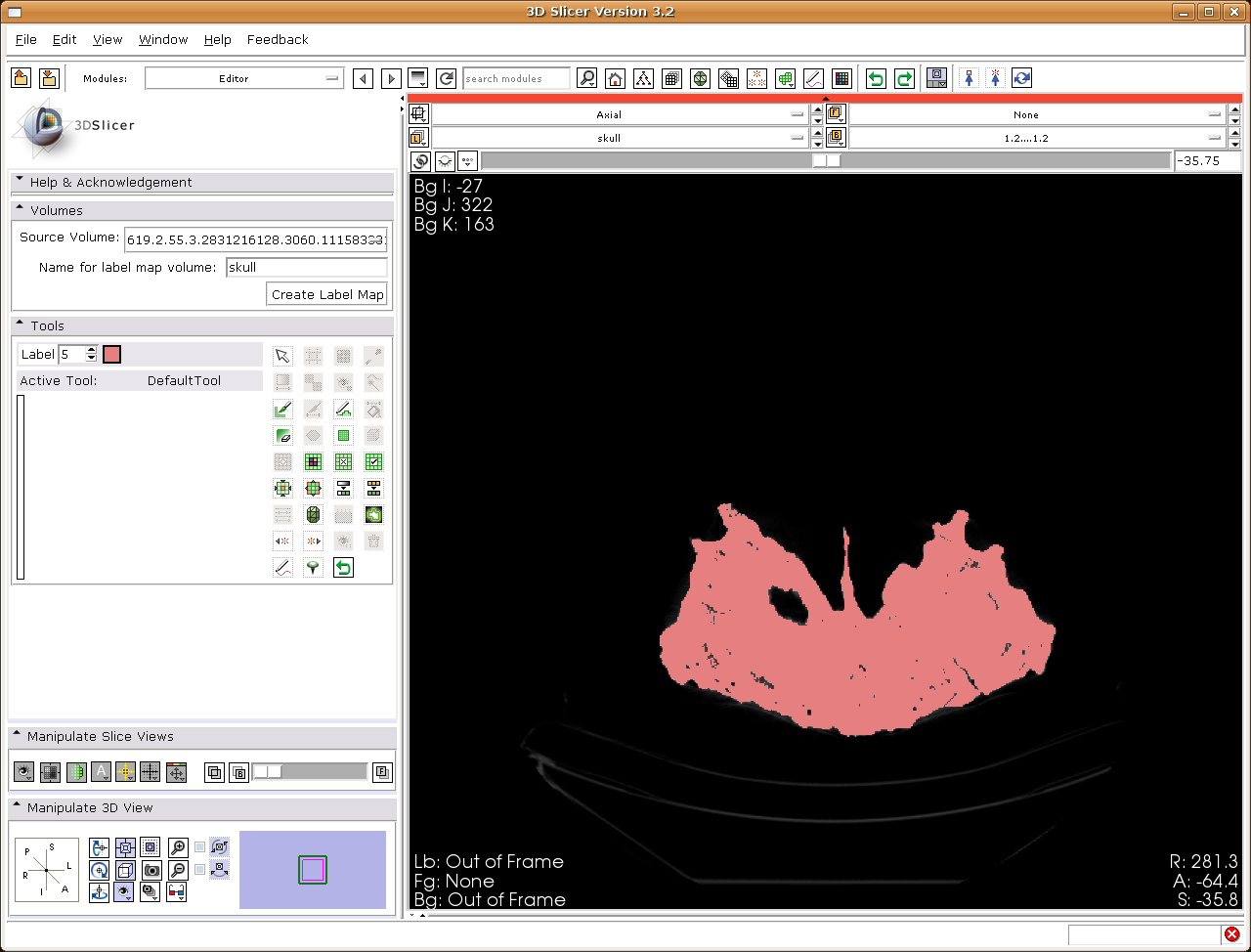Choose the green Draw effect tool
1251x952 pixels.
click(x=282, y=409)
